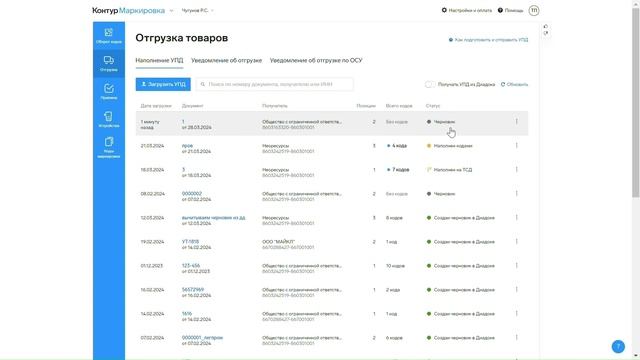Open the вычитываем черновик из дд document
The width and height of the screenshot is (640, 360).
(213, 218)
